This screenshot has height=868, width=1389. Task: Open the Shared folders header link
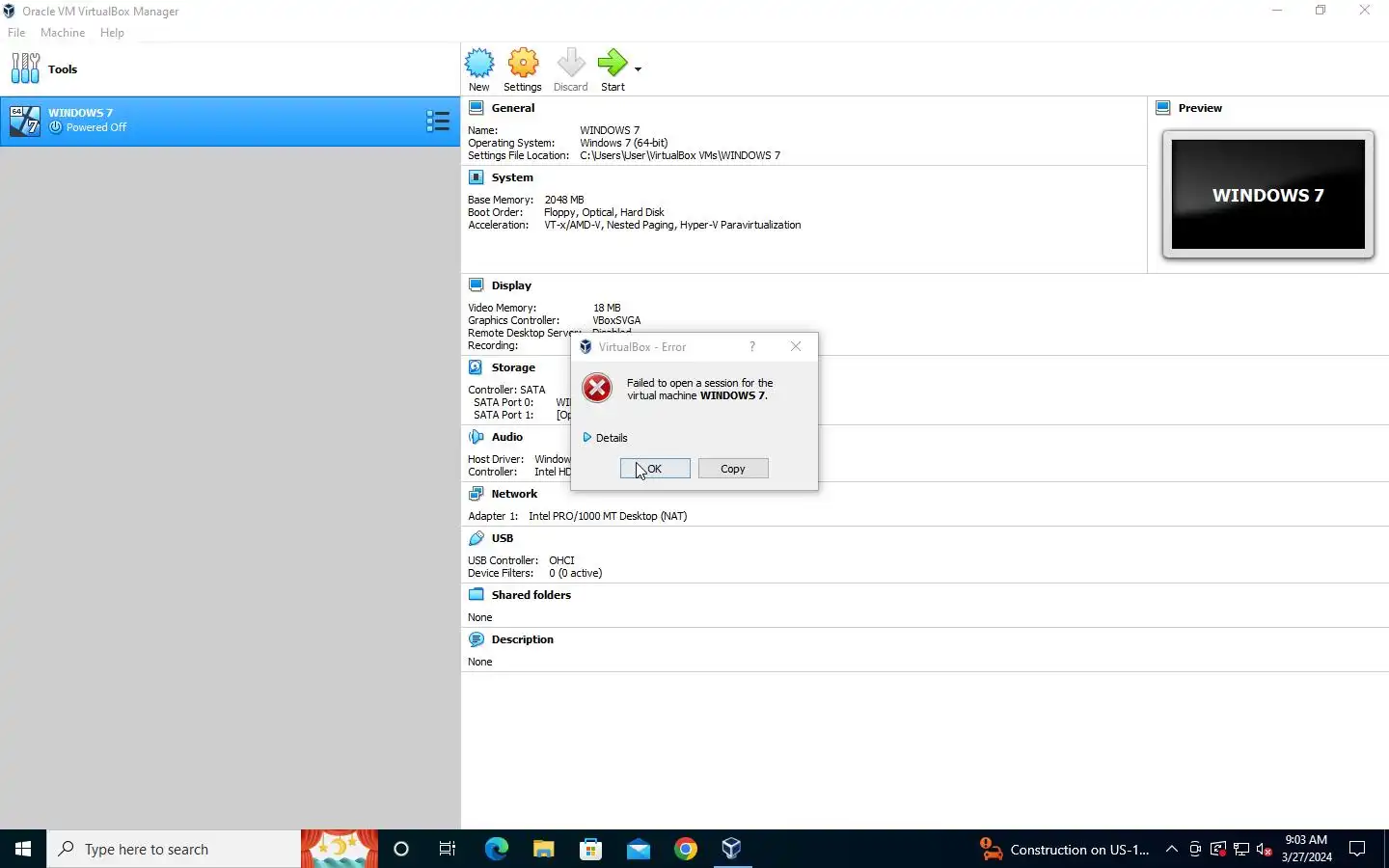(531, 595)
